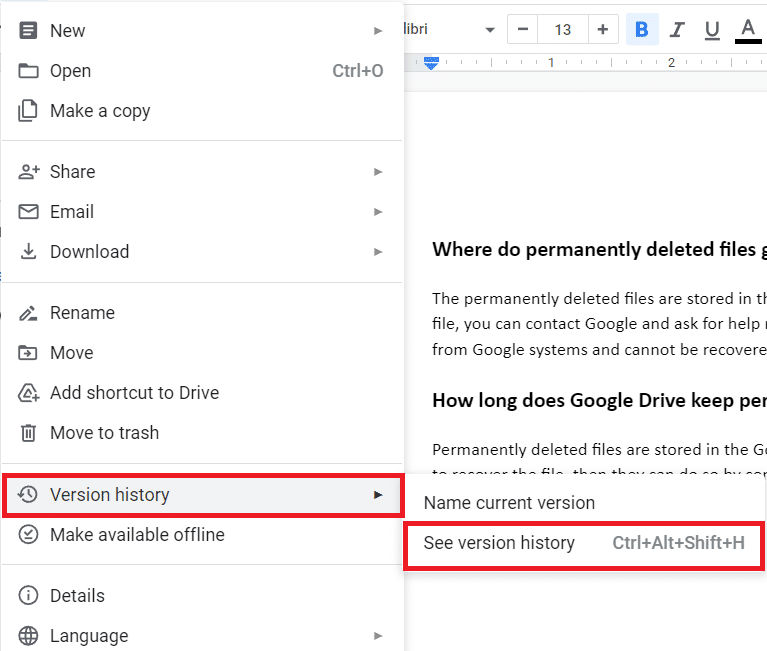Expand the Version history submenu arrow
Image resolution: width=767 pixels, height=651 pixels.
pos(378,495)
